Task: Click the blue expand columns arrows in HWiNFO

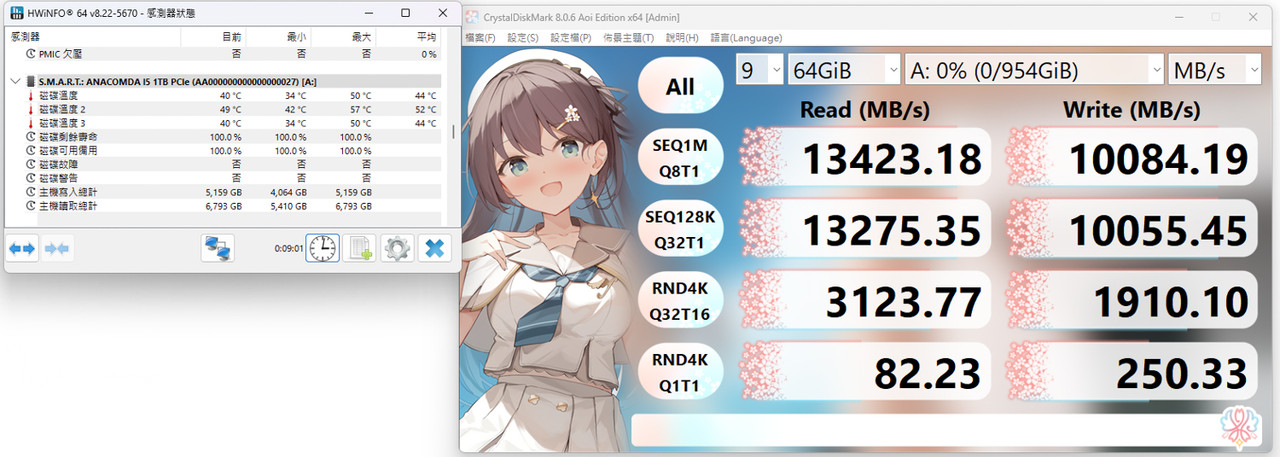Action: pyautogui.click(x=22, y=247)
